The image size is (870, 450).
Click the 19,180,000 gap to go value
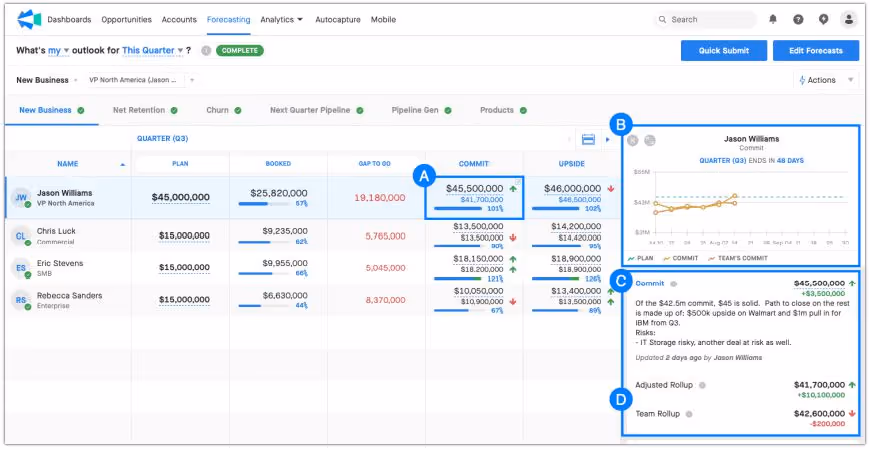(378, 198)
